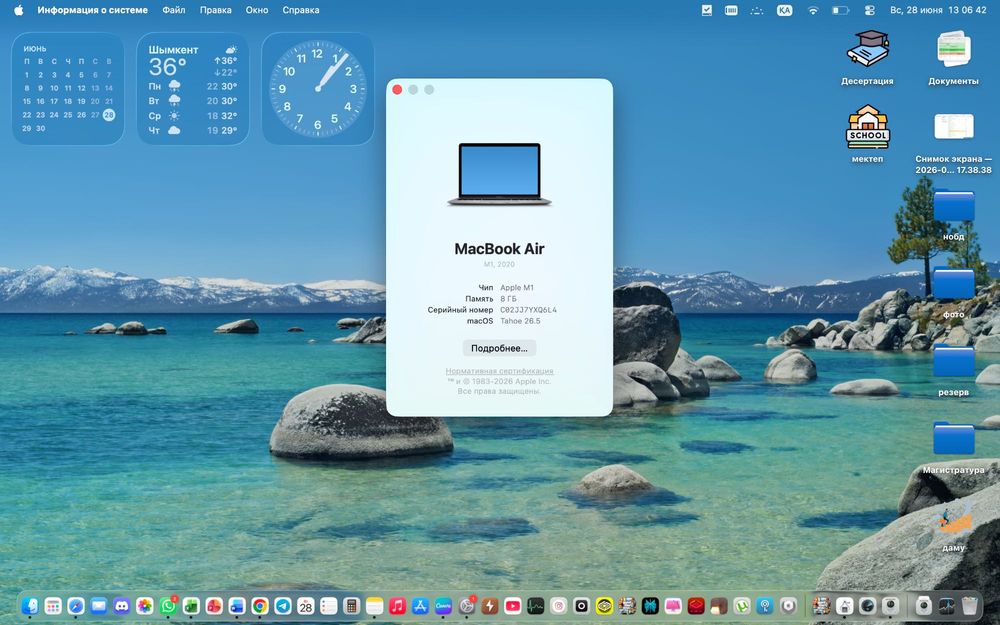This screenshot has height=625, width=1000.
Task: Select the Документы desktop stack
Action: [x=953, y=57]
